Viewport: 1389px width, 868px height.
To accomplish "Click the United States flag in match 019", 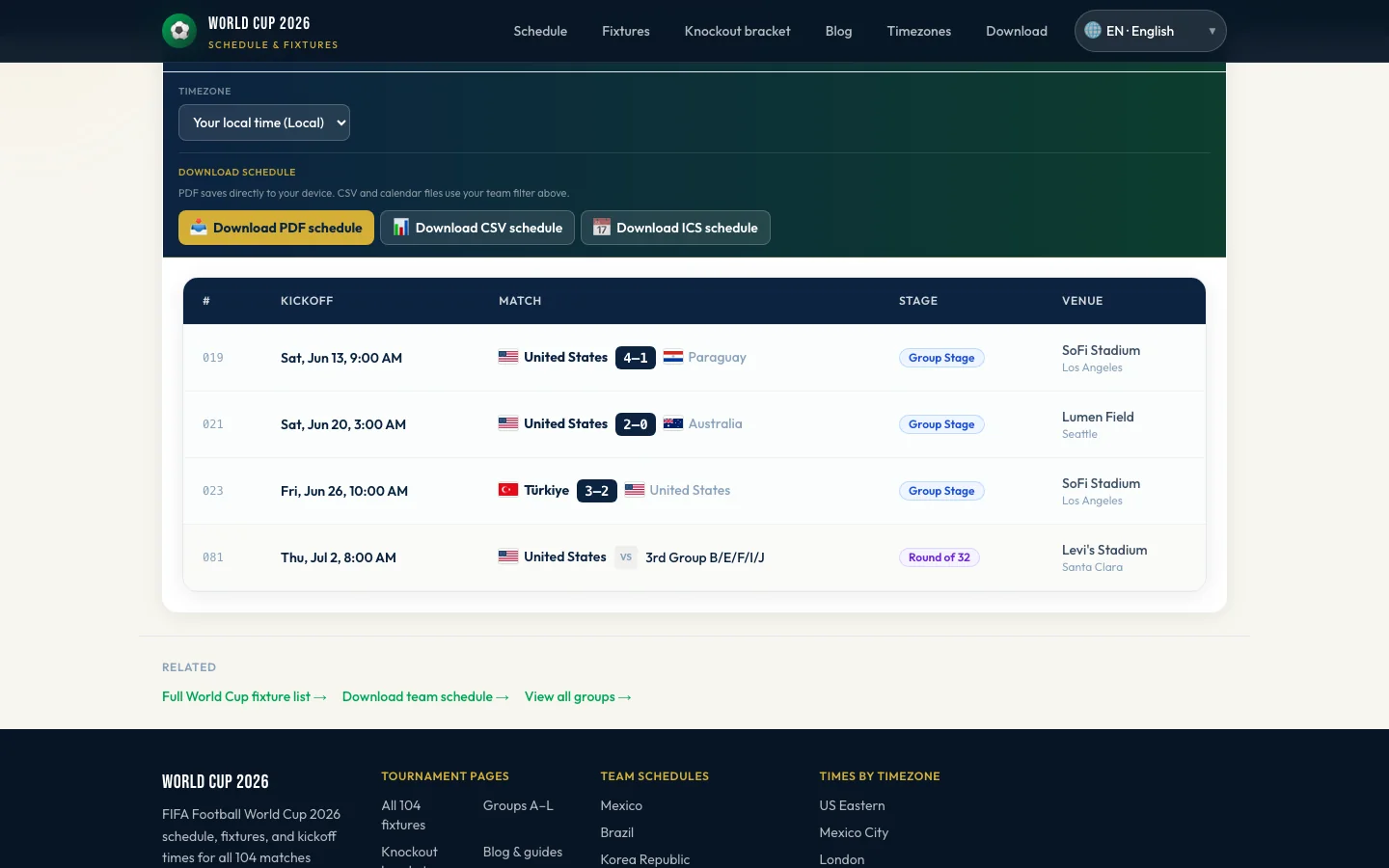I will pyautogui.click(x=508, y=357).
